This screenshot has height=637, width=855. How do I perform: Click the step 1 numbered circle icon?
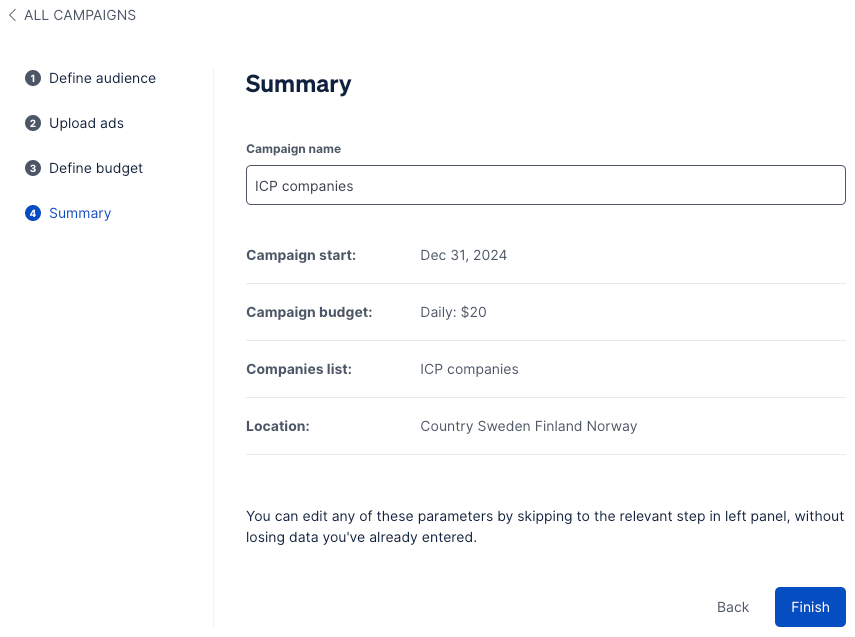tap(33, 78)
